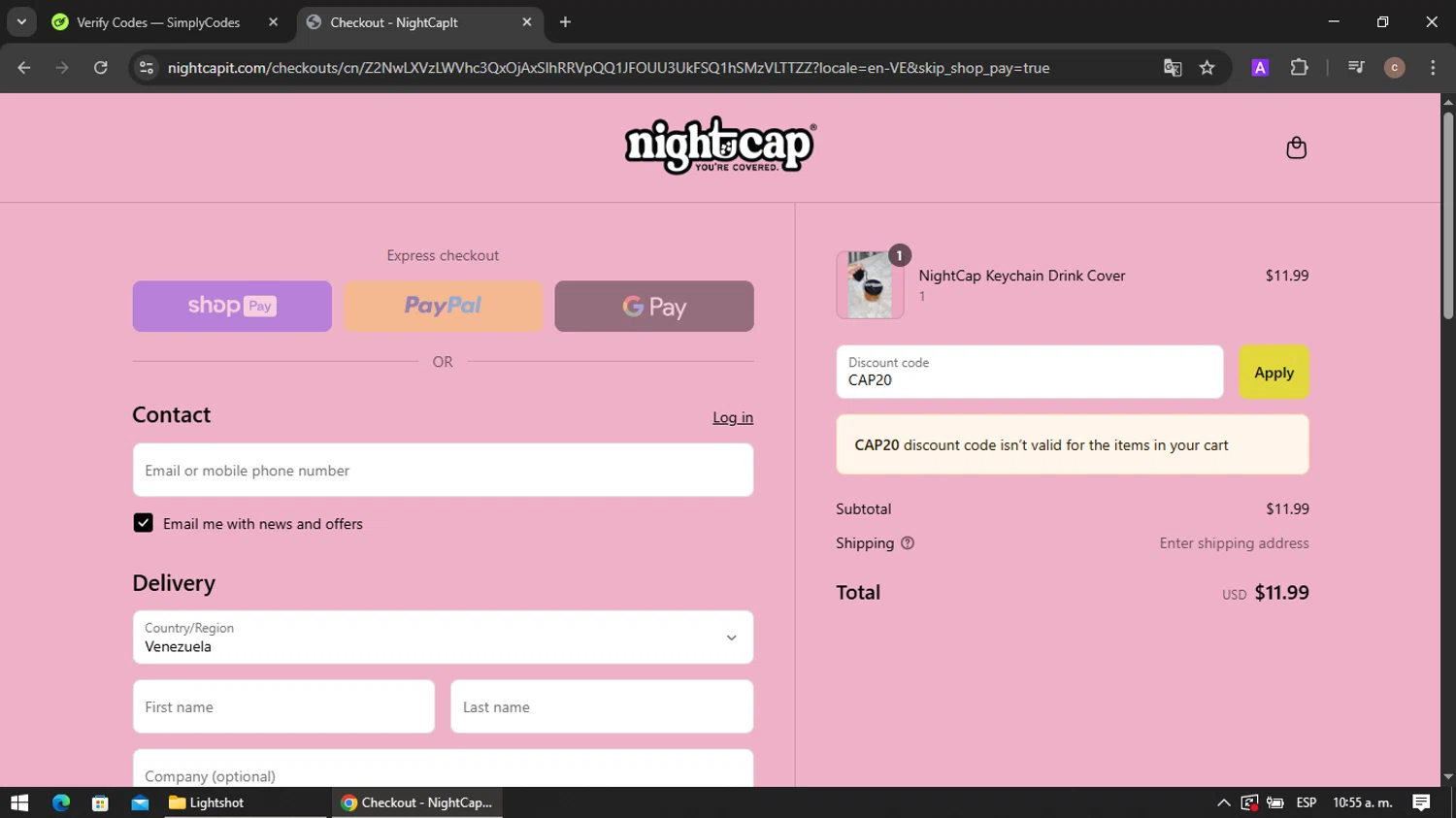Pay with PayPal button
1456x818 pixels.
[443, 307]
